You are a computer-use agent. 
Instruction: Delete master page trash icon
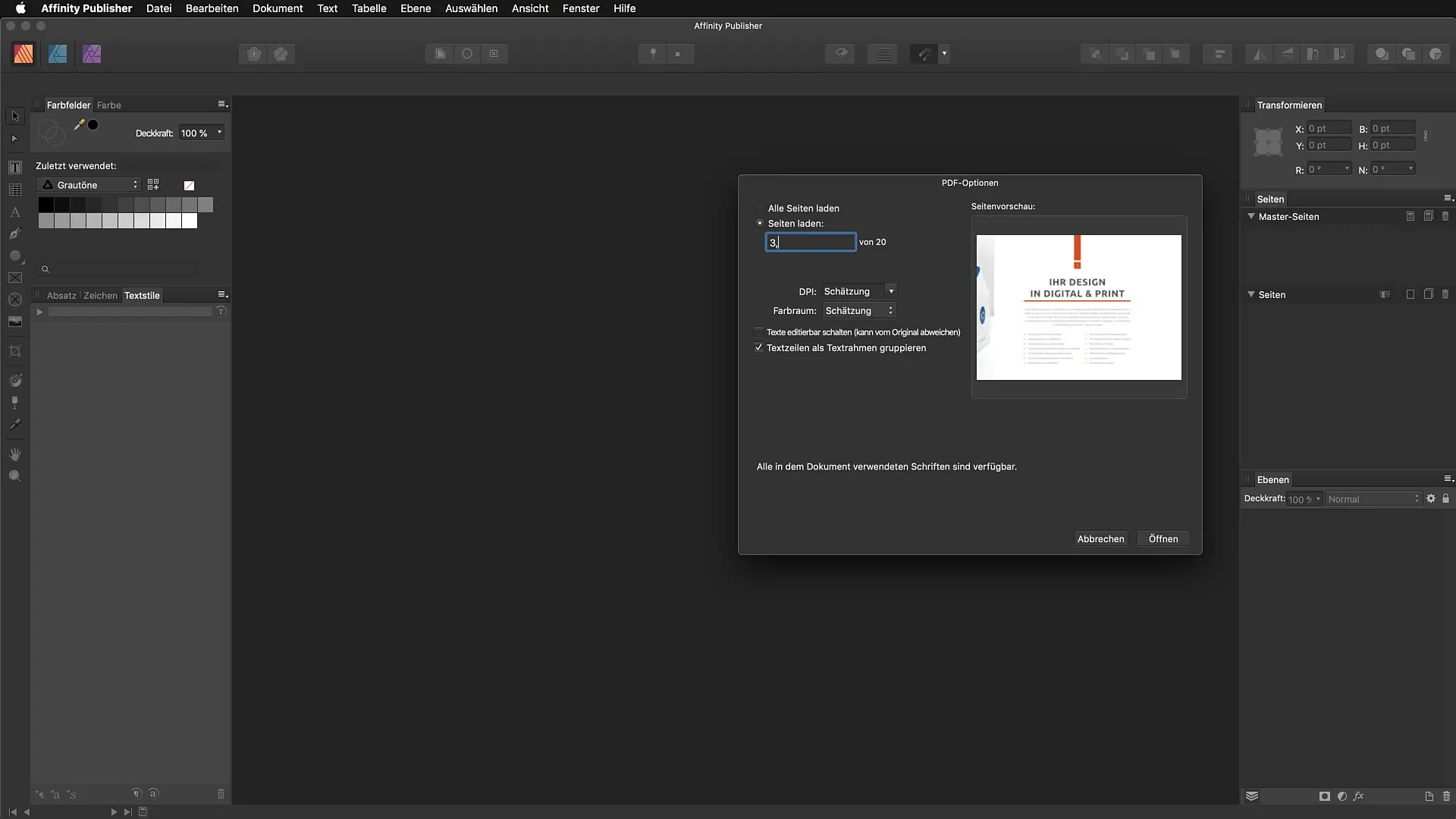click(x=1445, y=216)
